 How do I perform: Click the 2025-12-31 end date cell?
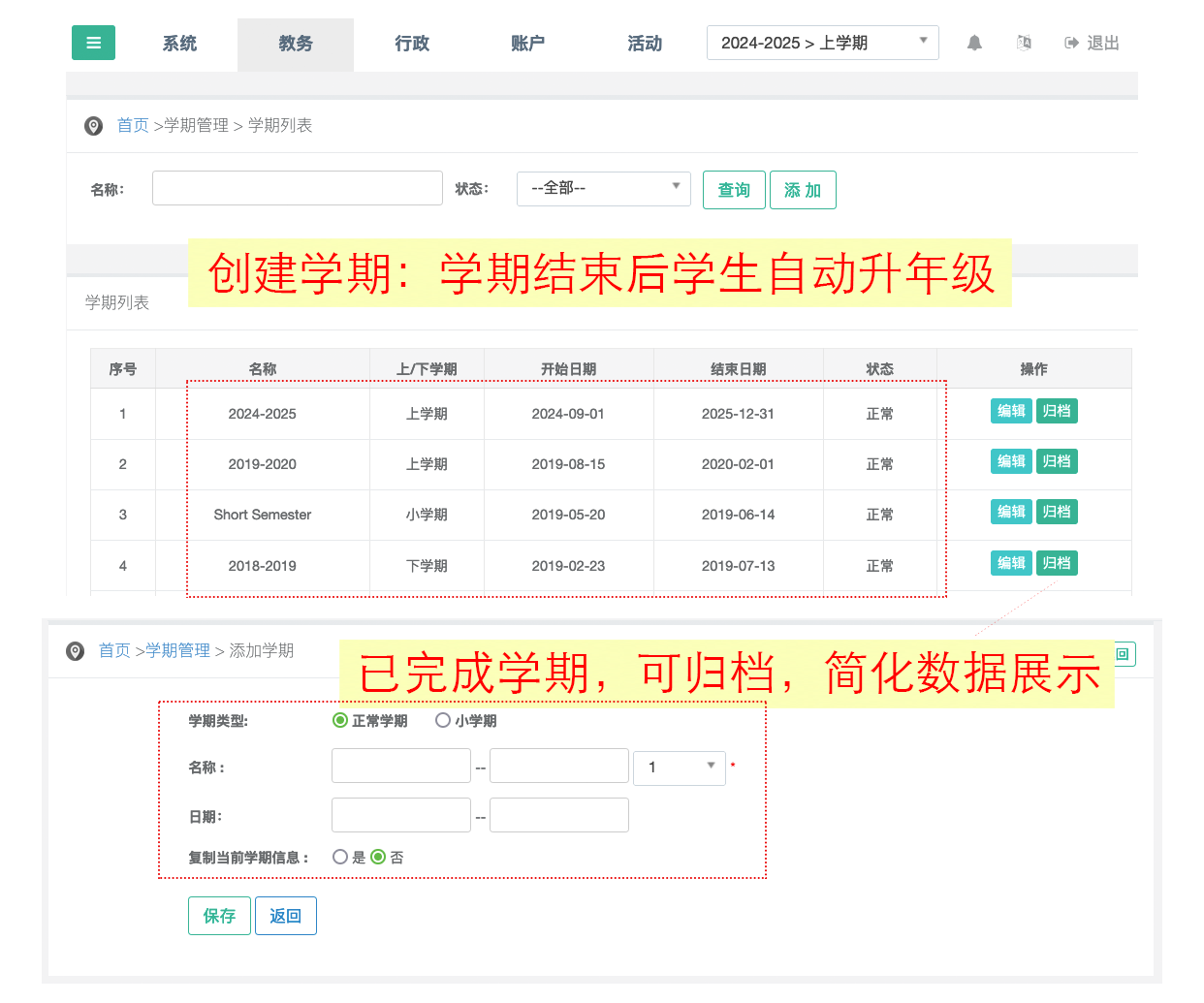click(x=739, y=414)
